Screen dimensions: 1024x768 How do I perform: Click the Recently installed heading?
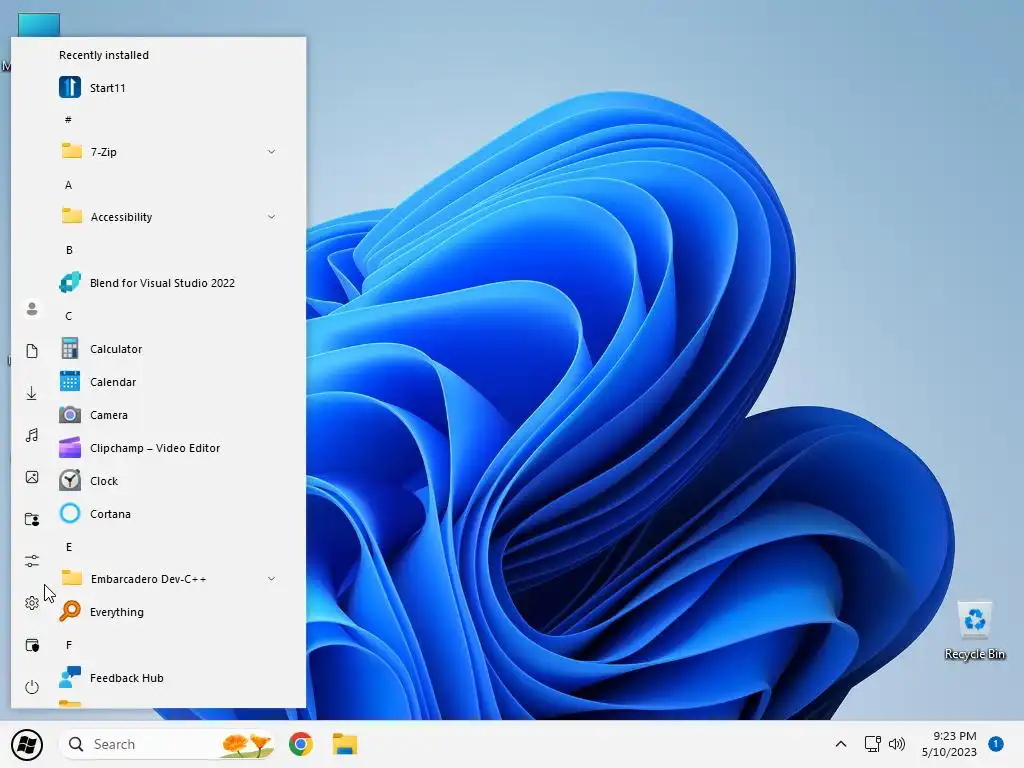pyautogui.click(x=104, y=55)
